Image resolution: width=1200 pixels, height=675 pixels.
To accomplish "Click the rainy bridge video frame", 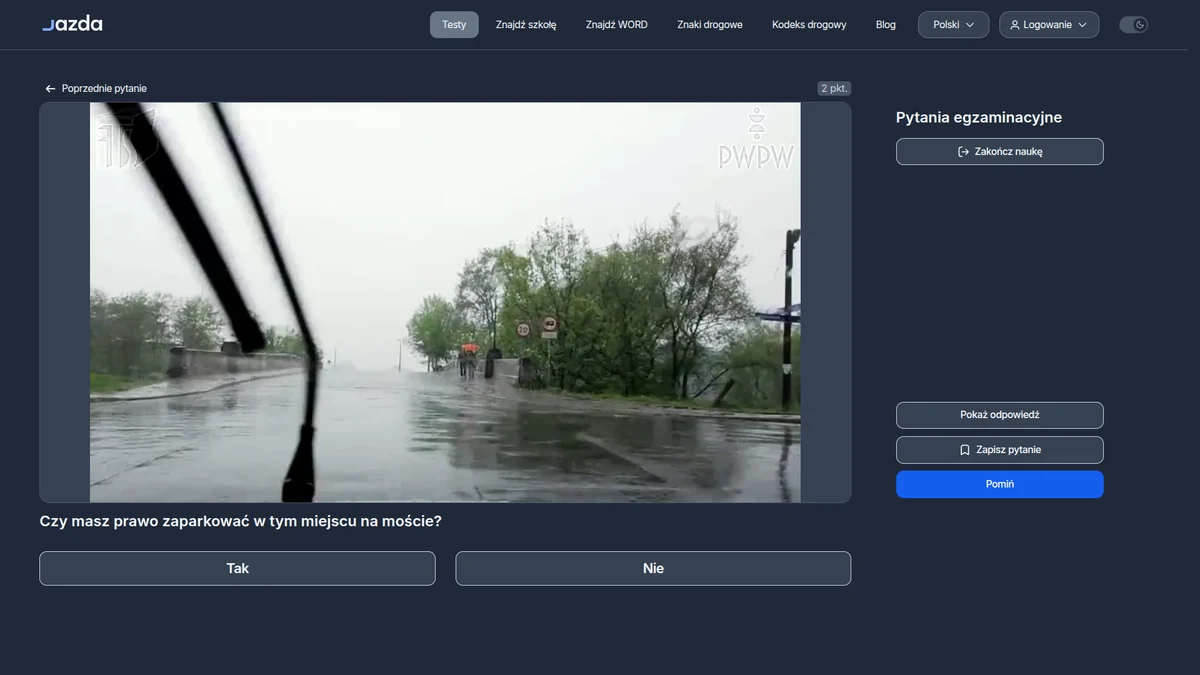I will coord(445,302).
